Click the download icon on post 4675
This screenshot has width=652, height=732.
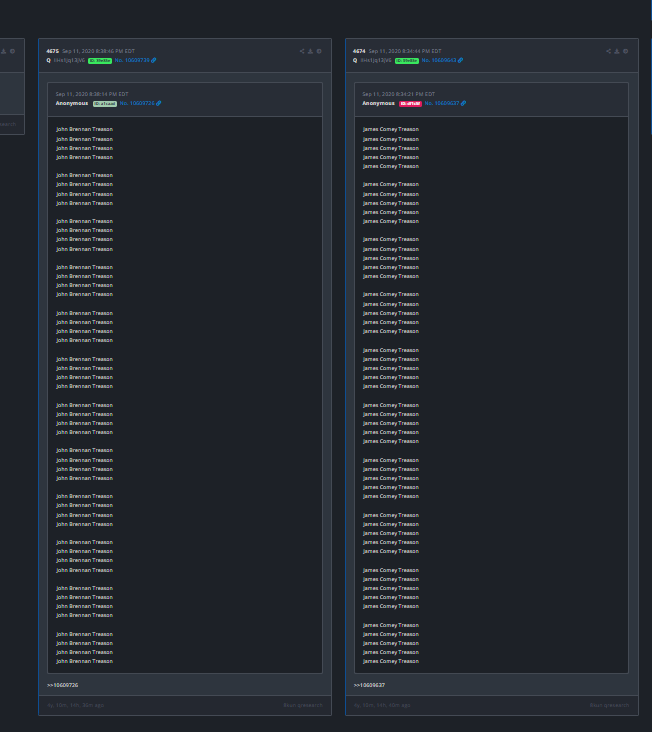click(310, 51)
